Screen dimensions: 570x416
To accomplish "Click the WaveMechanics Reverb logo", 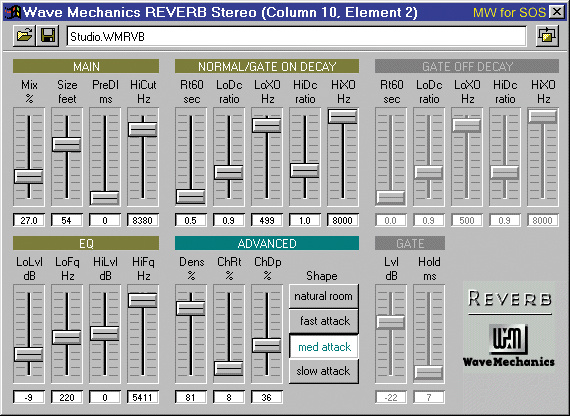I will tap(509, 327).
